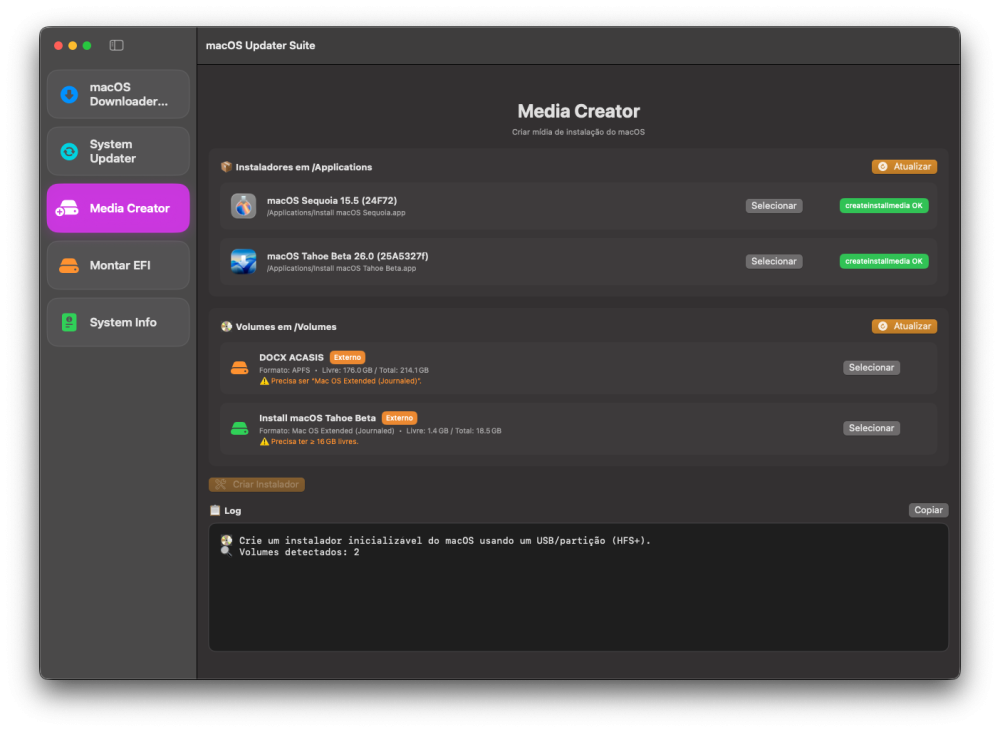
Task: Select the DOCX ACASIS volume
Action: point(871,368)
